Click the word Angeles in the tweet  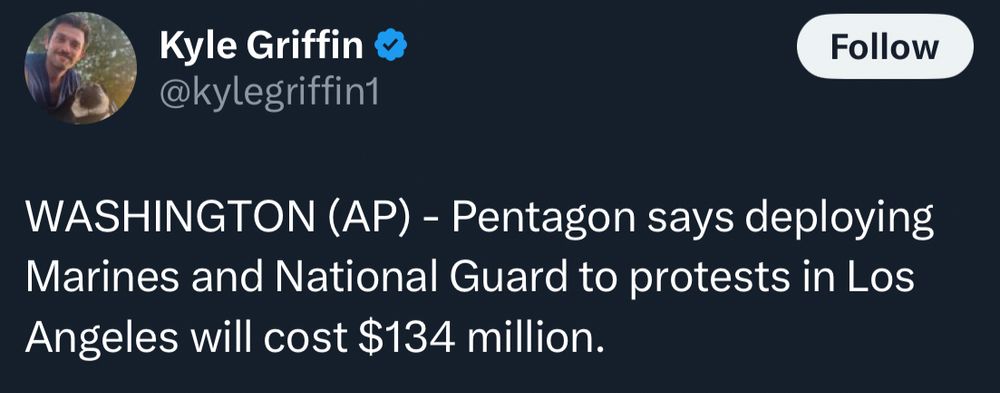102,340
